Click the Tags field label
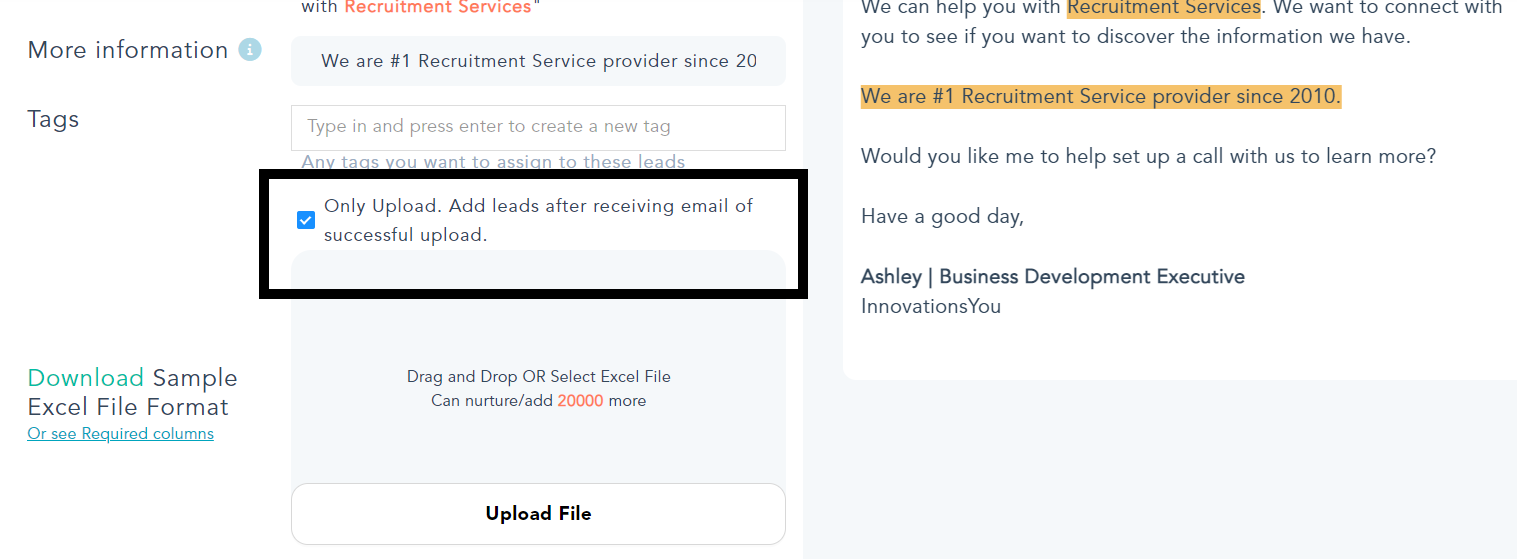Image resolution: width=1517 pixels, height=559 pixels. 53,119
